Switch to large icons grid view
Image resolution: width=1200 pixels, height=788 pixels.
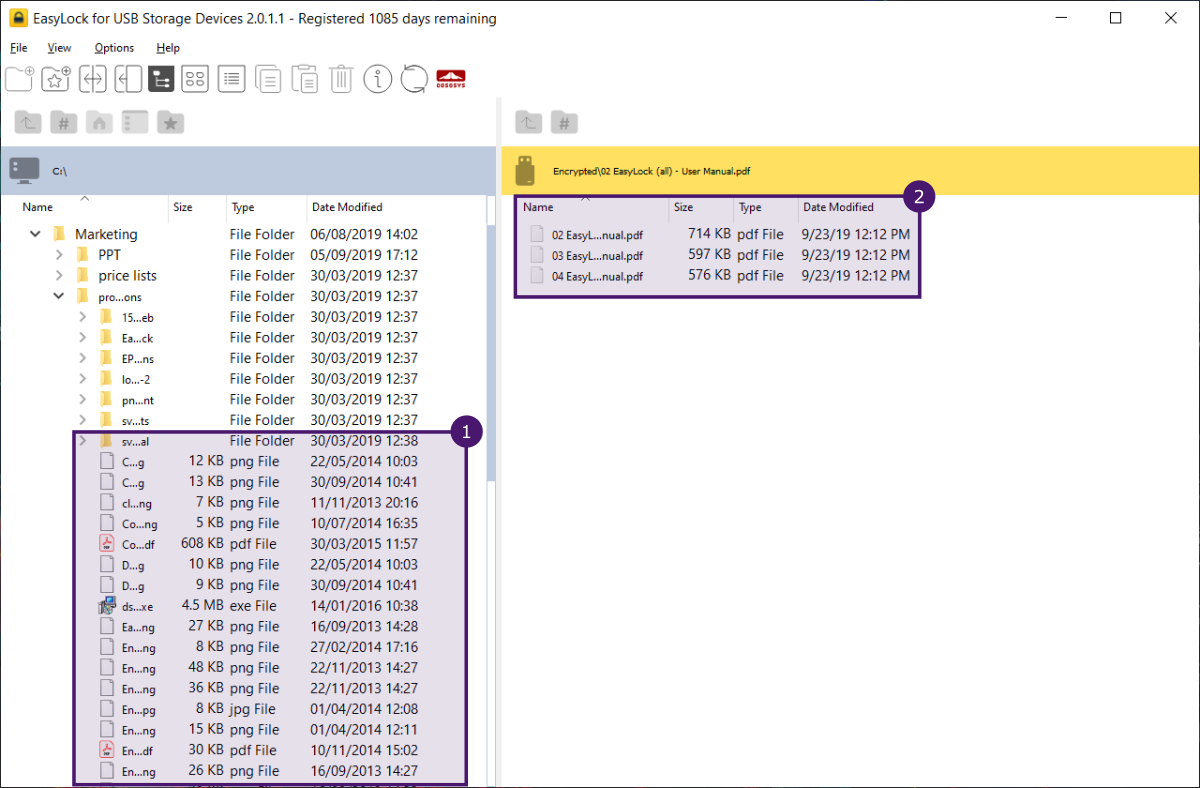[195, 78]
